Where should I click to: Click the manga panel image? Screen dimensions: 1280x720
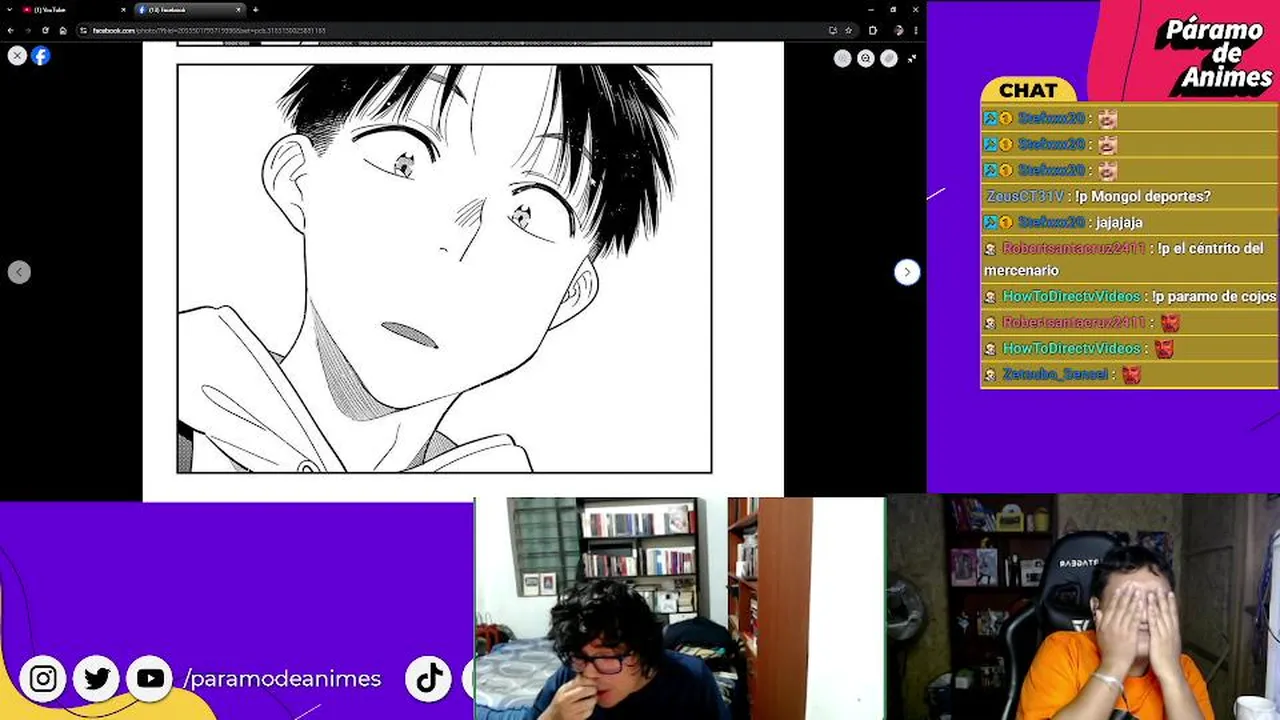pos(444,268)
